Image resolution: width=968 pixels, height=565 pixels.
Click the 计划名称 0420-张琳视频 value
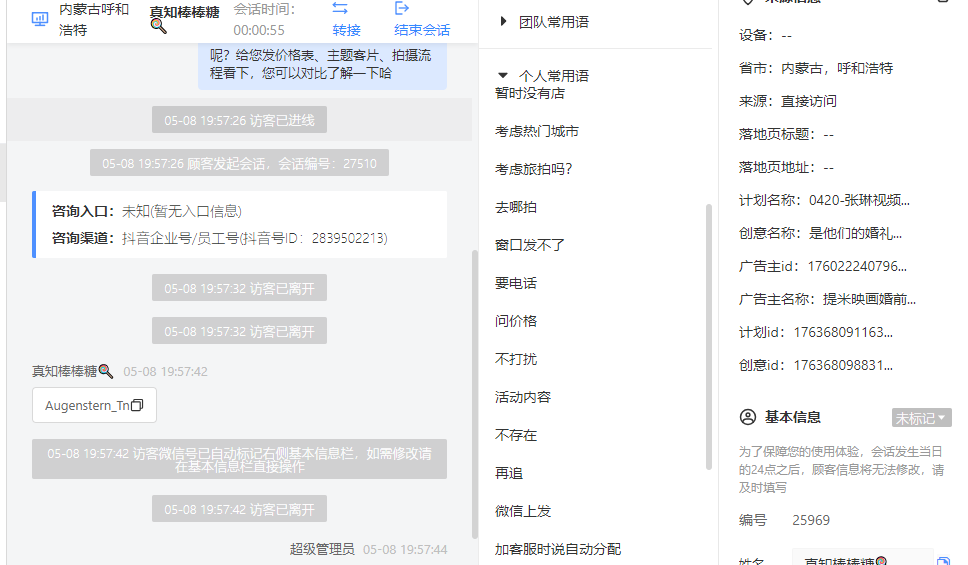tap(859, 200)
